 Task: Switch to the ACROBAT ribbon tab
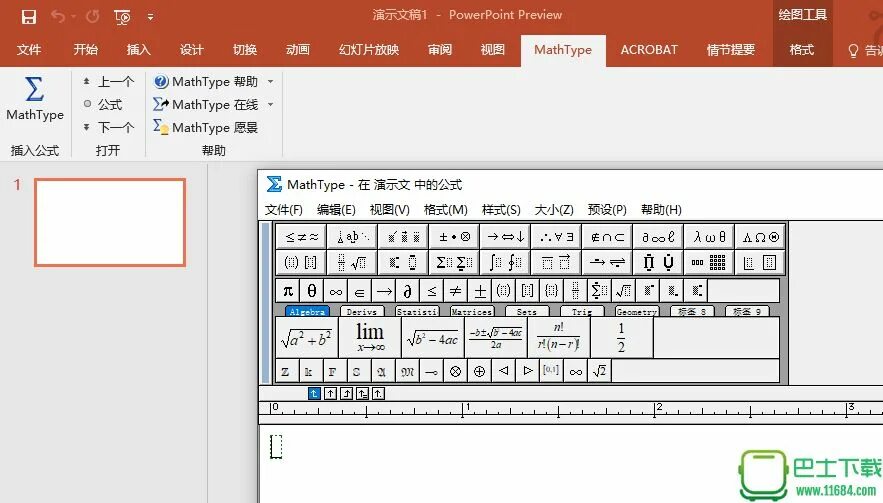[x=649, y=50]
